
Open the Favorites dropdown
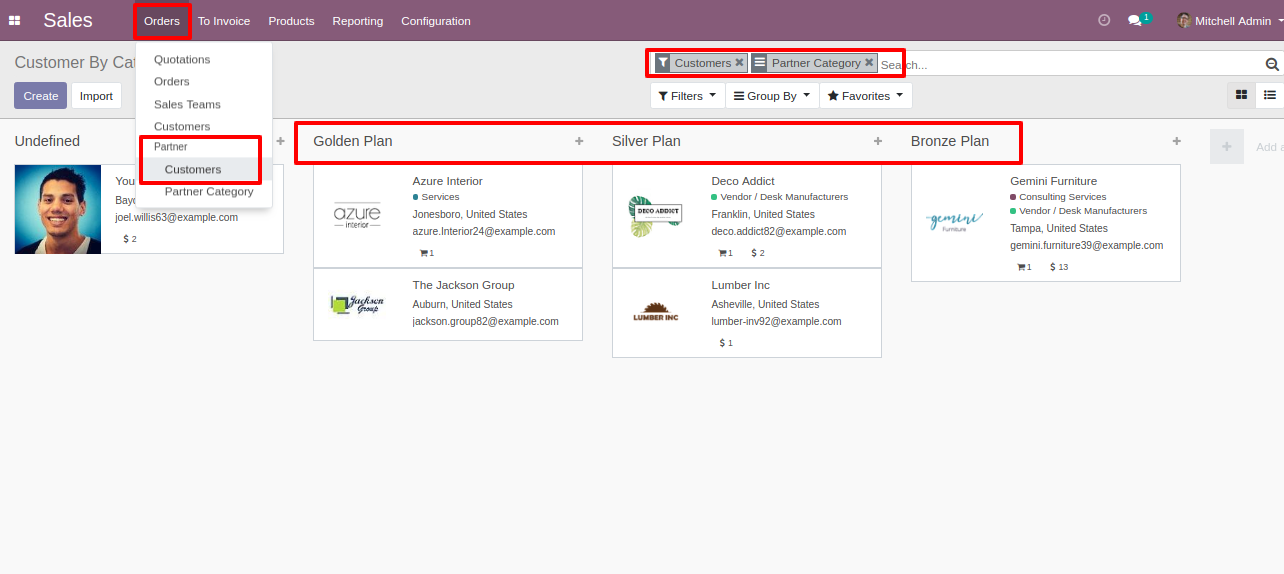pos(866,96)
